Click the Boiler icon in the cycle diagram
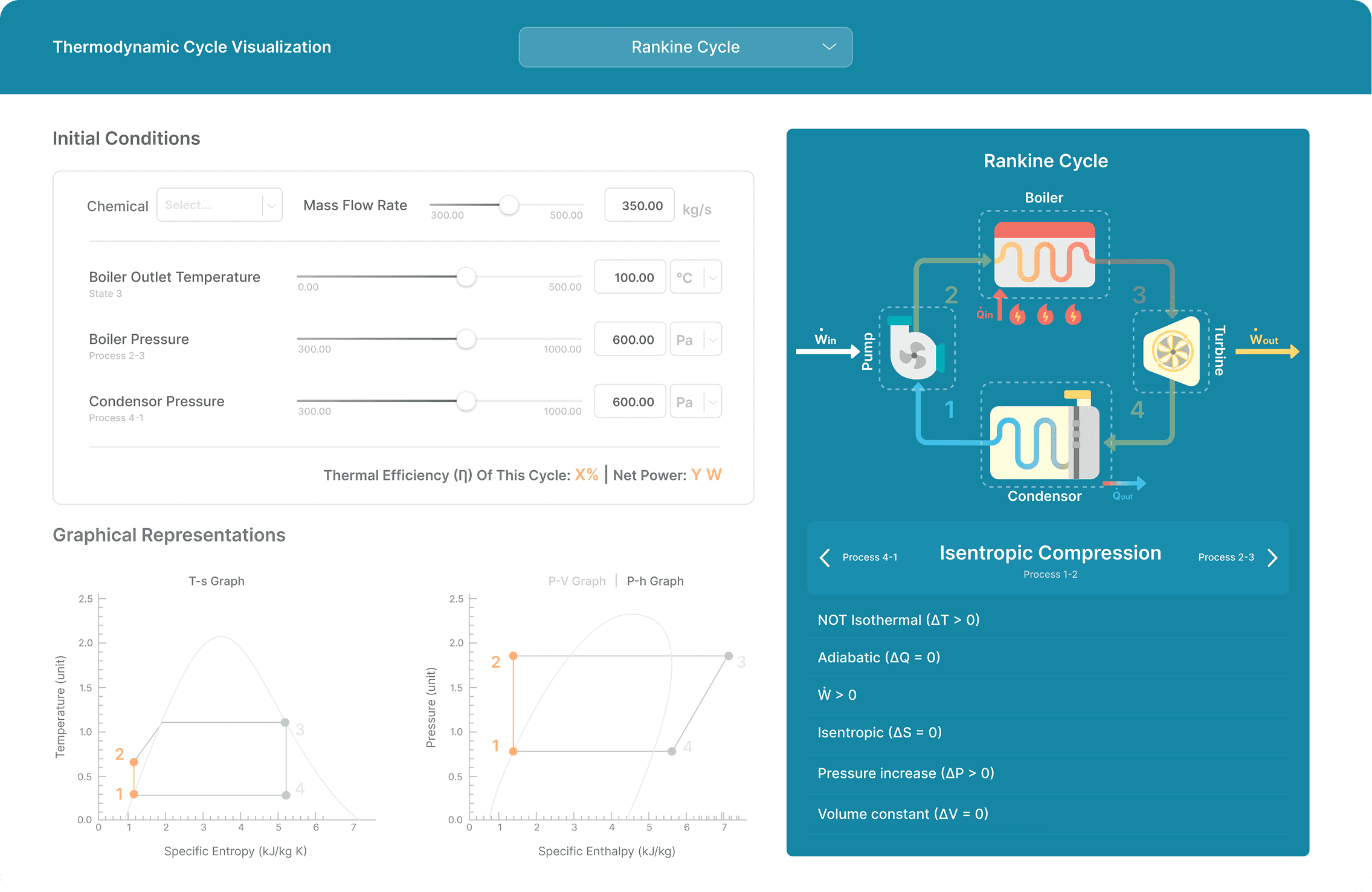Image resolution: width=1372 pixels, height=892 pixels. click(1045, 254)
